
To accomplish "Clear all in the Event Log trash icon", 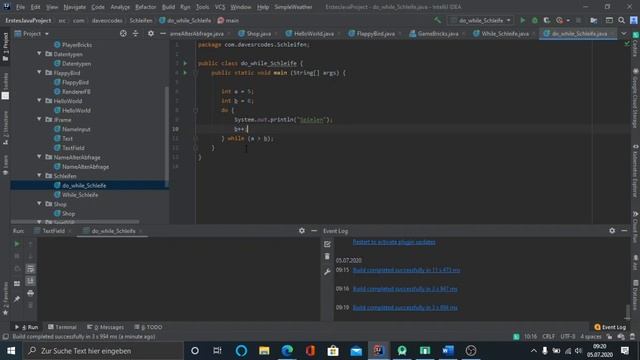I will [x=327, y=256].
